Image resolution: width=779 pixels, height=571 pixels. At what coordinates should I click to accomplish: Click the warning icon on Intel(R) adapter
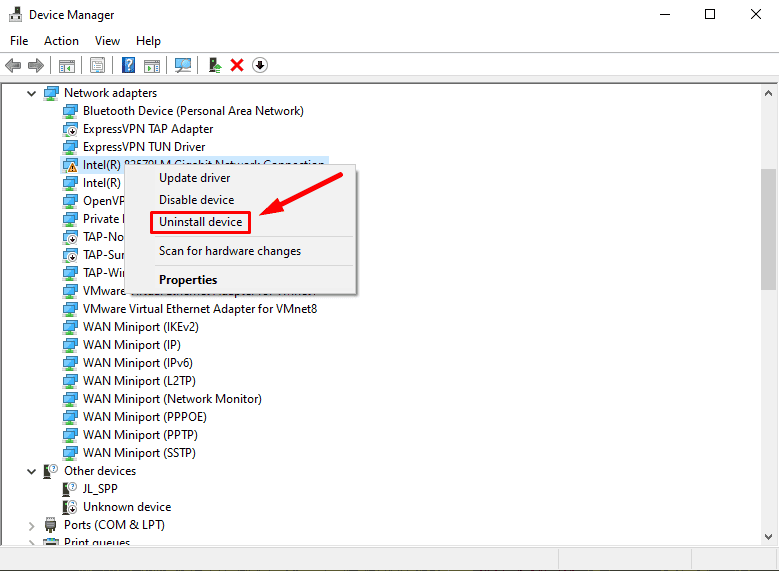(70, 165)
